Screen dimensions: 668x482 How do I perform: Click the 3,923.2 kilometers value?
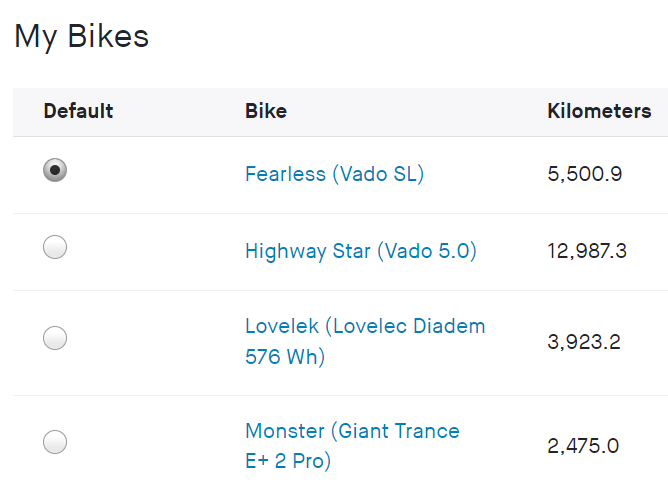coord(584,342)
